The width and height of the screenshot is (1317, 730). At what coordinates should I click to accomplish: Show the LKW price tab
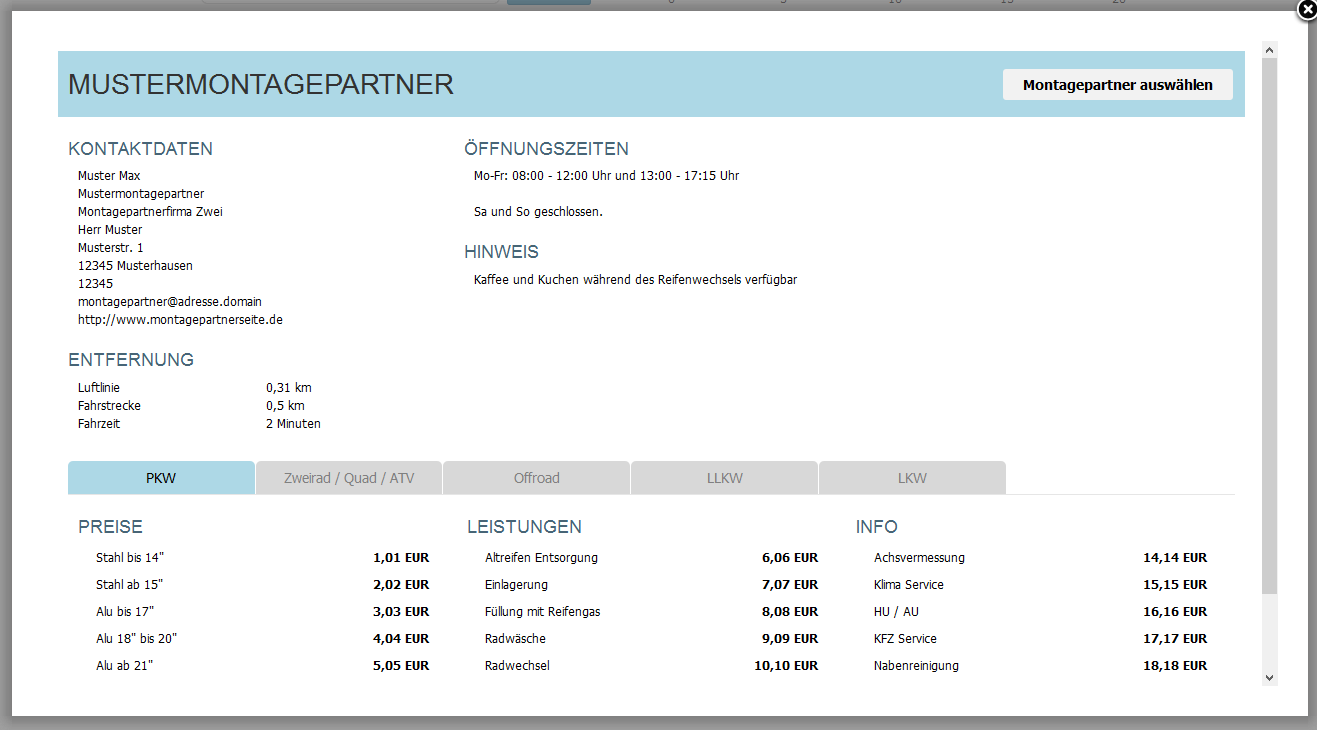[912, 478]
